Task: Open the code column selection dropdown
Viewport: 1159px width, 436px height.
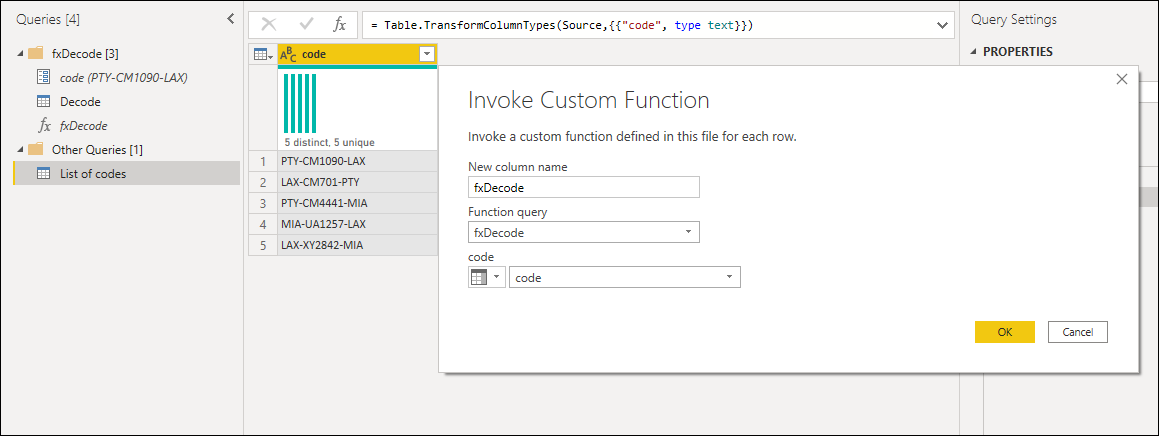Action: point(729,277)
